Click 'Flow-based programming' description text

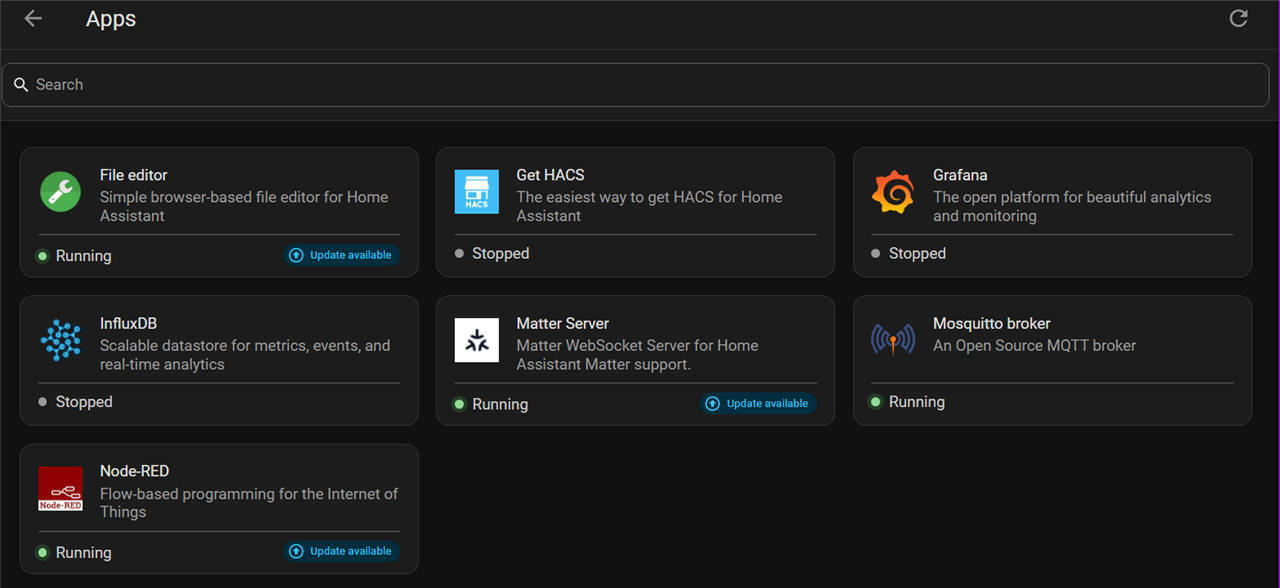point(249,503)
